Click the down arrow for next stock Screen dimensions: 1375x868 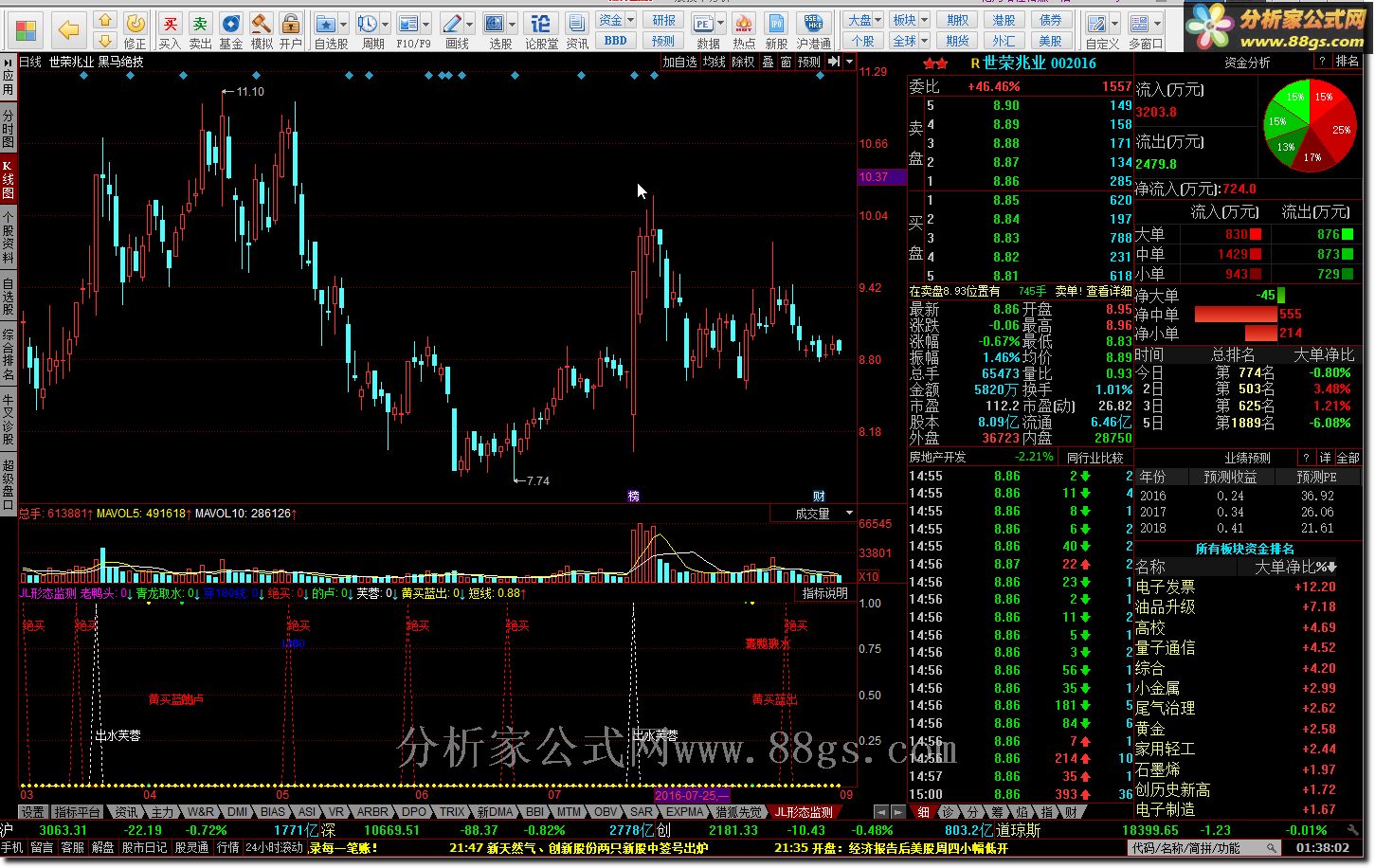[105, 40]
